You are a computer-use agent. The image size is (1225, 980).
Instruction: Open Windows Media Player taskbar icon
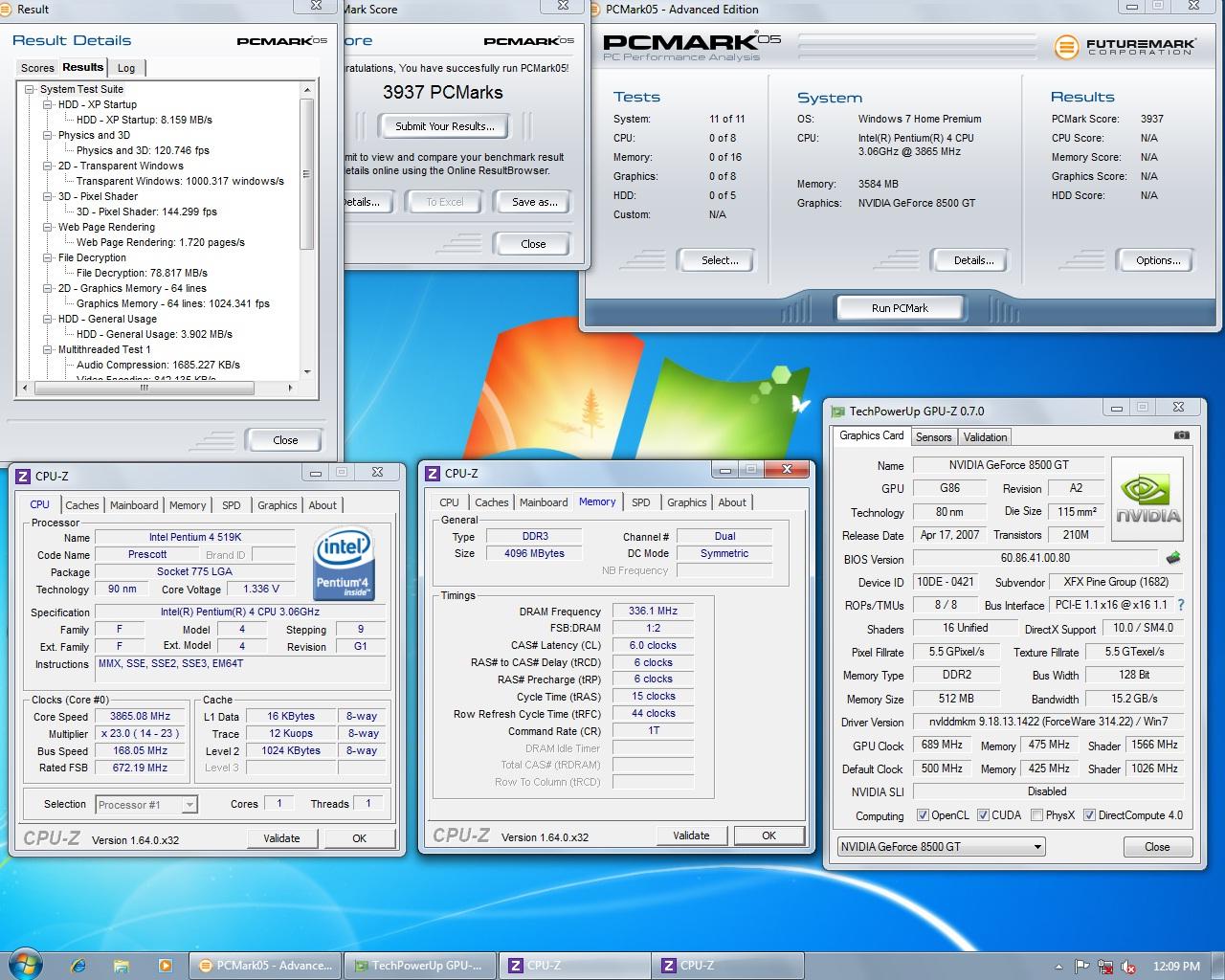click(165, 966)
